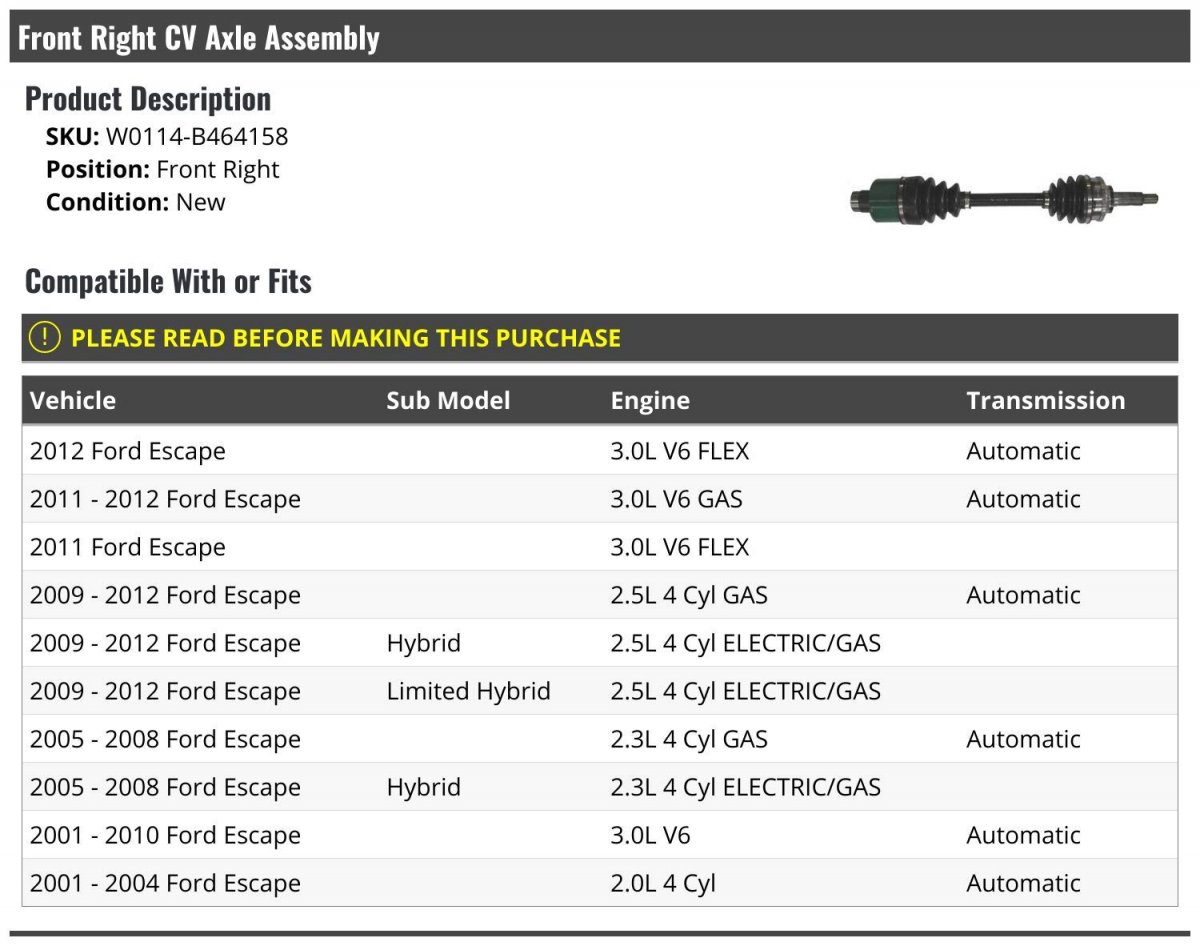Select the 2012 Ford Escape 3.0L V6 FLEX row
Image resolution: width=1200 pixels, height=946 pixels.
click(x=600, y=451)
